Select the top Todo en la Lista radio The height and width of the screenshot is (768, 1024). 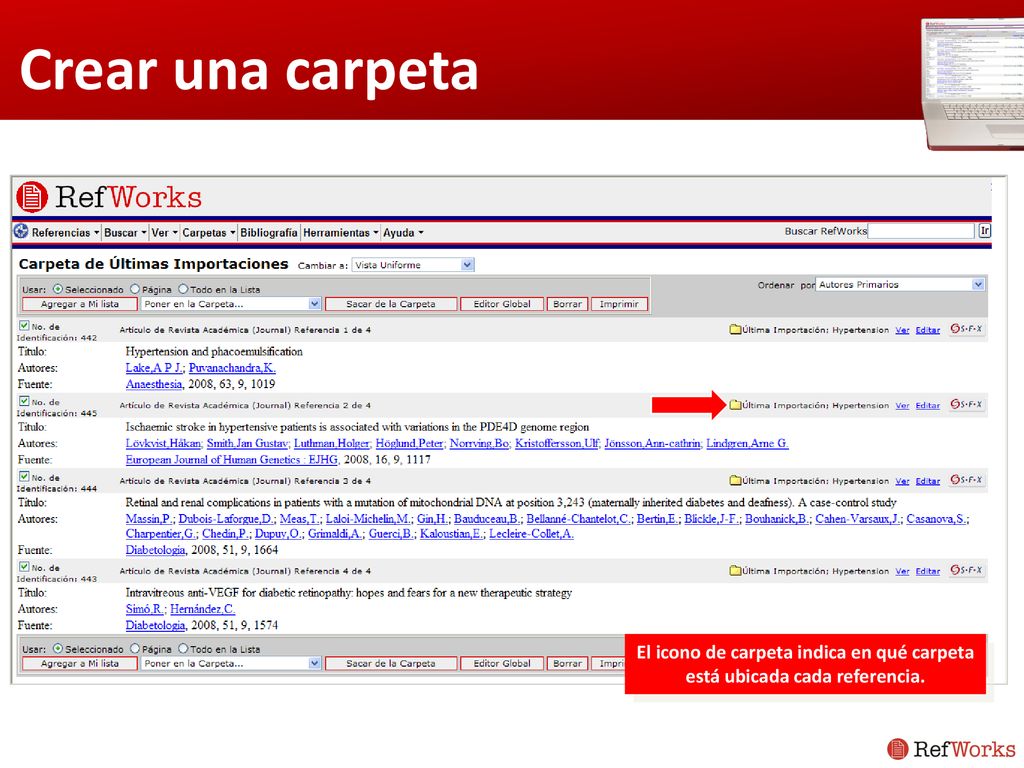(183, 289)
